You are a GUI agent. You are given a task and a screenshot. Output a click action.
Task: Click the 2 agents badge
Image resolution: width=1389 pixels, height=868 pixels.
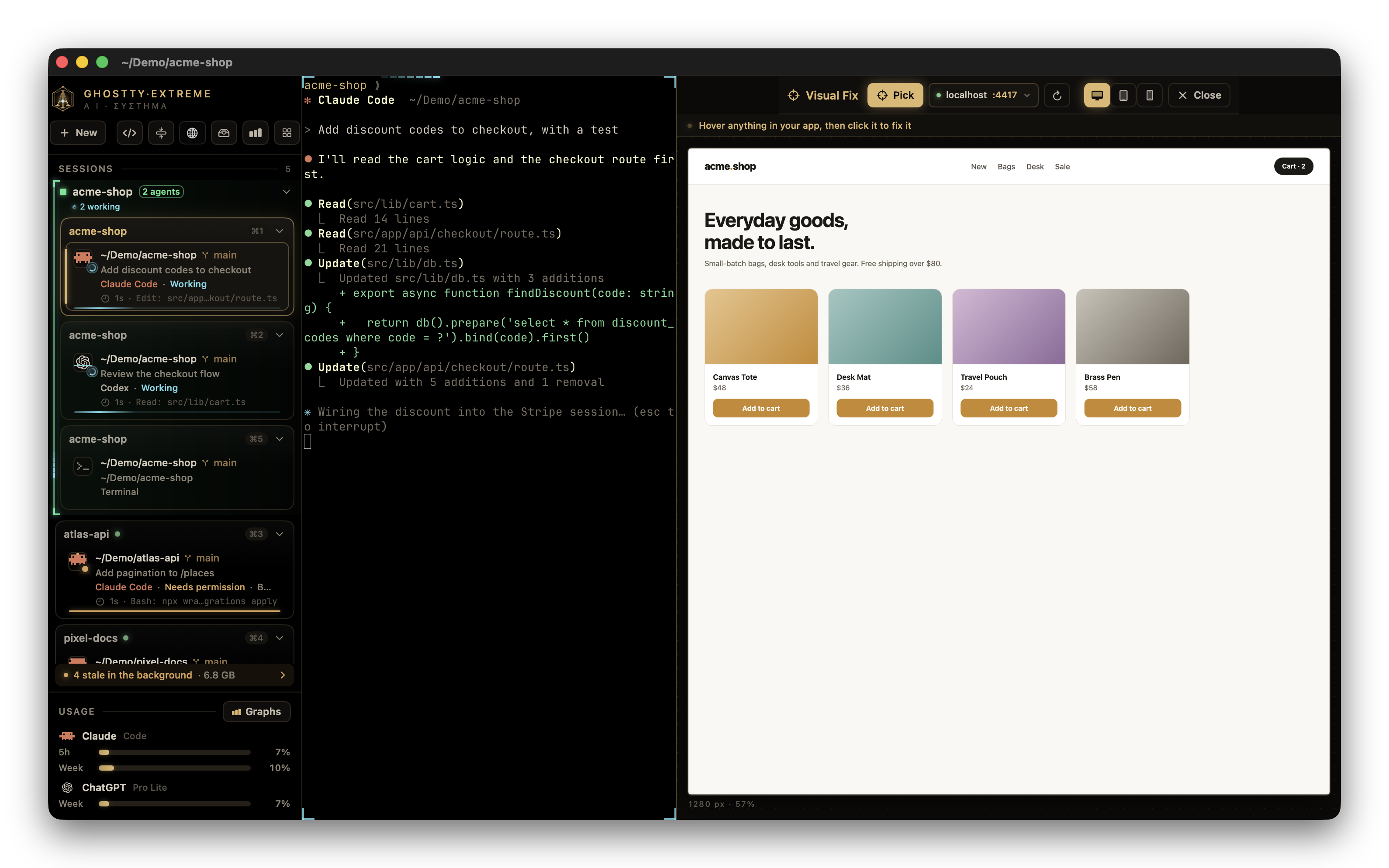coord(161,192)
